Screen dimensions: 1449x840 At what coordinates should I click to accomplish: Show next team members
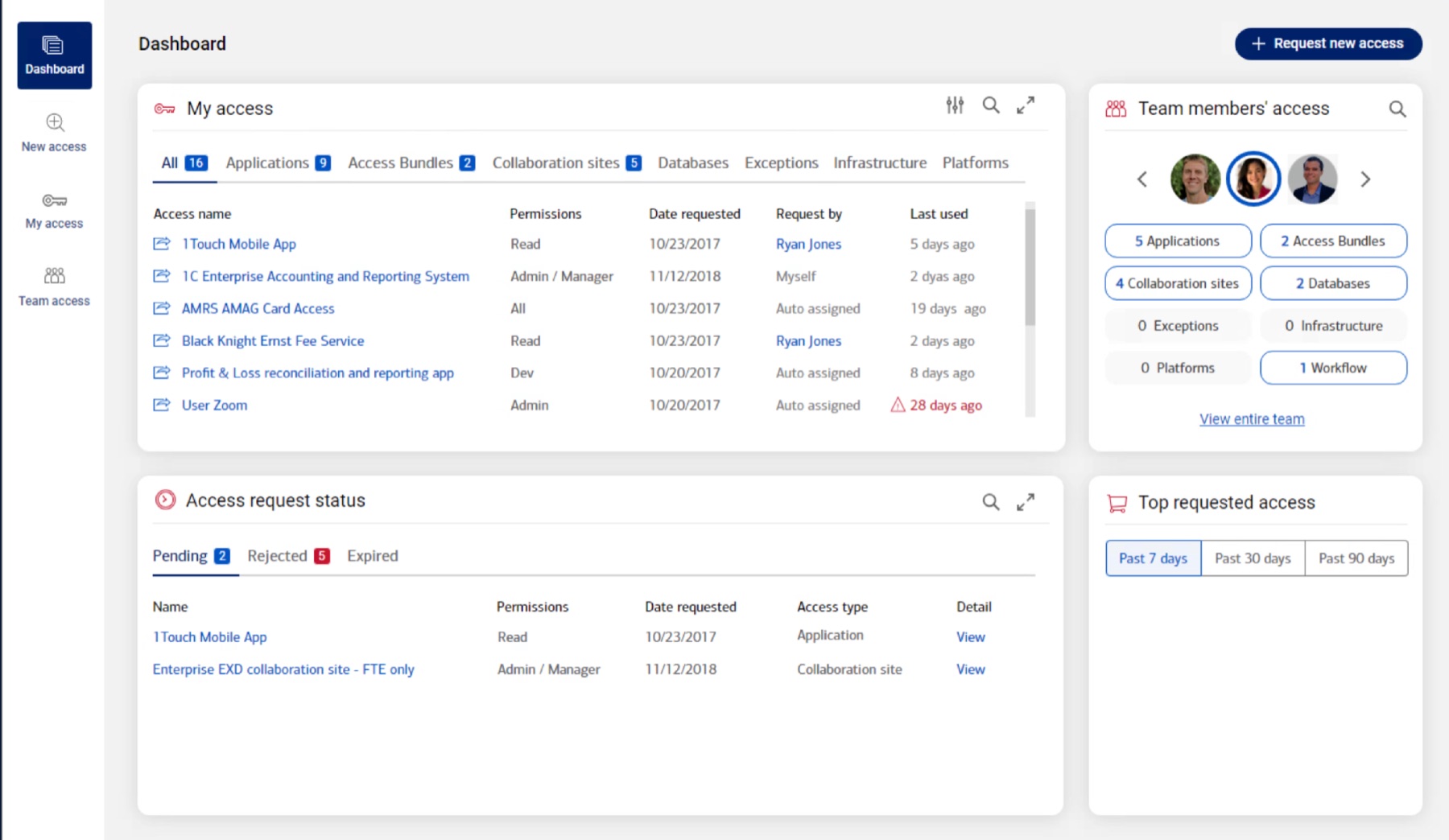1365,179
